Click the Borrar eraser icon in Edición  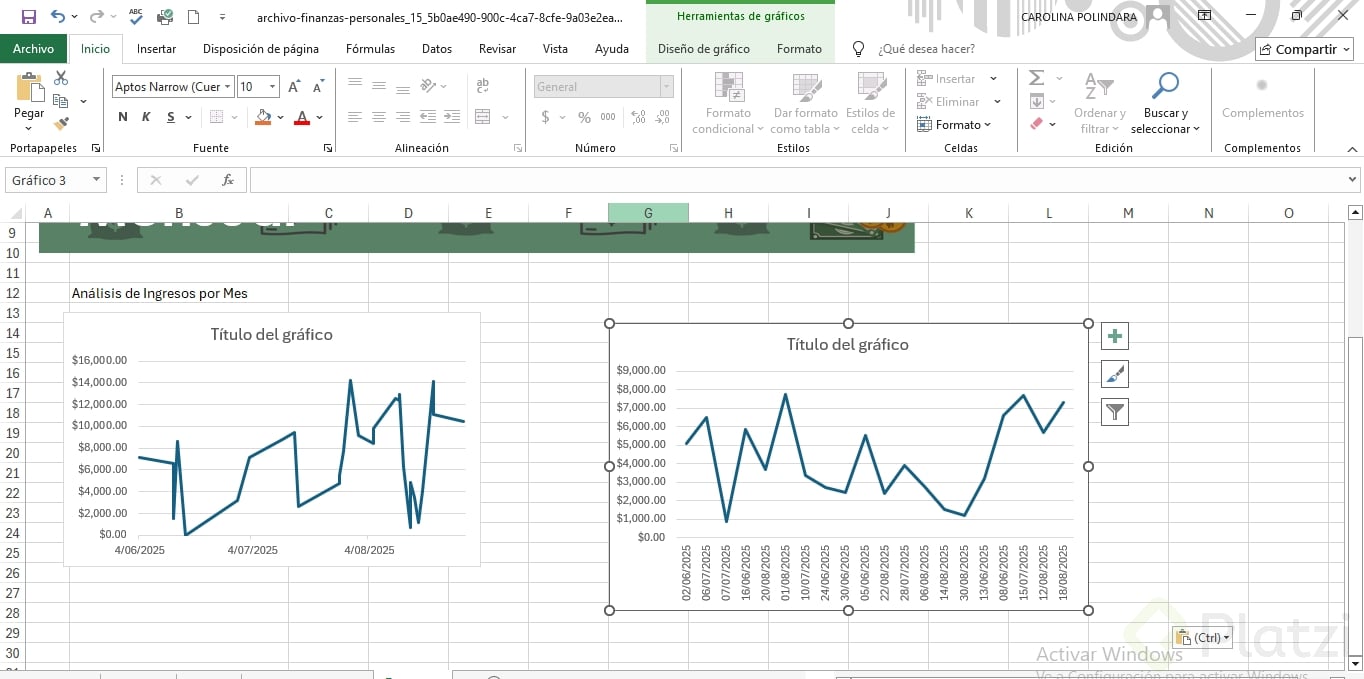(x=1036, y=124)
